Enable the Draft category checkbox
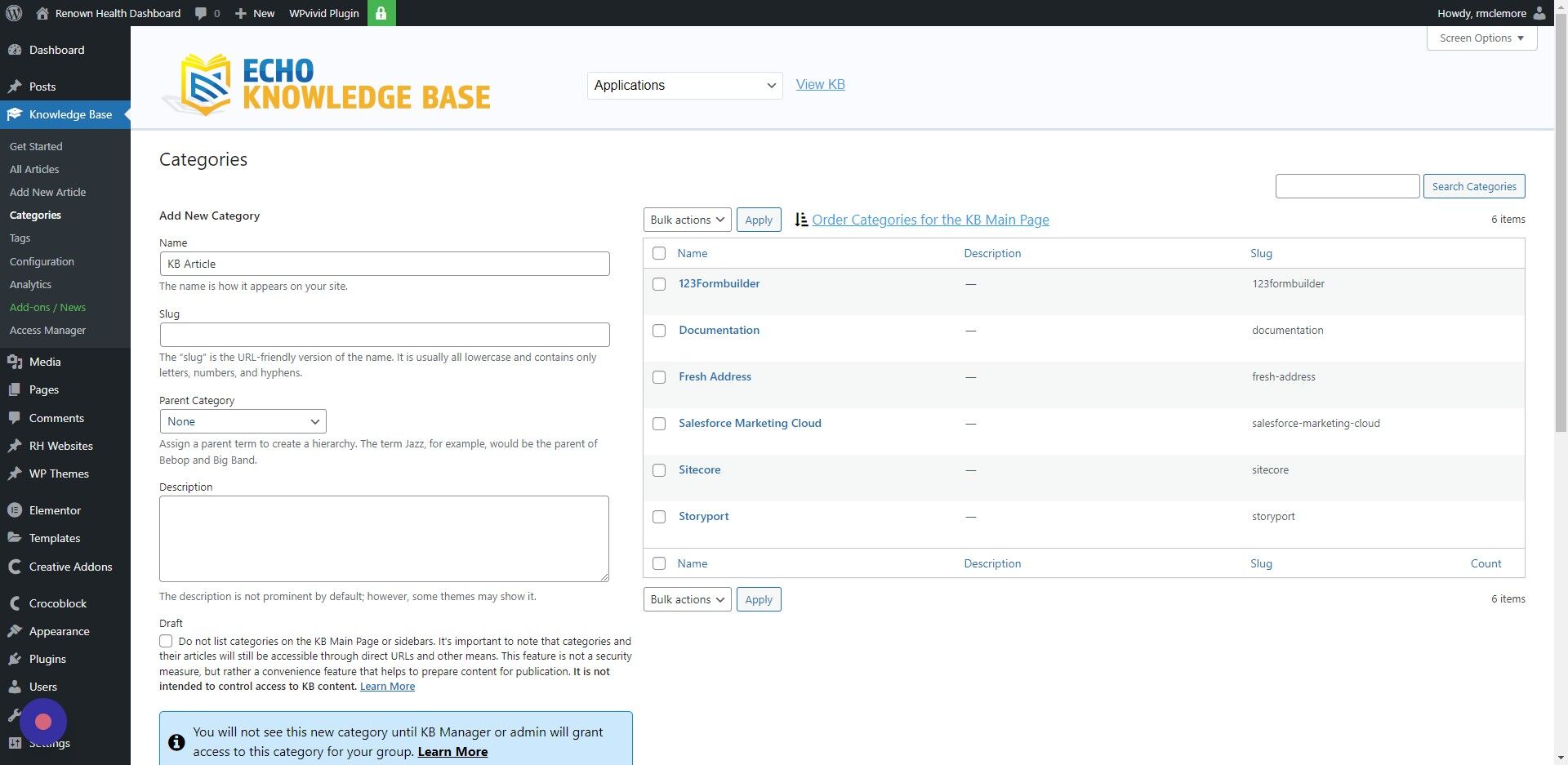This screenshot has width=1568, height=765. tap(166, 641)
